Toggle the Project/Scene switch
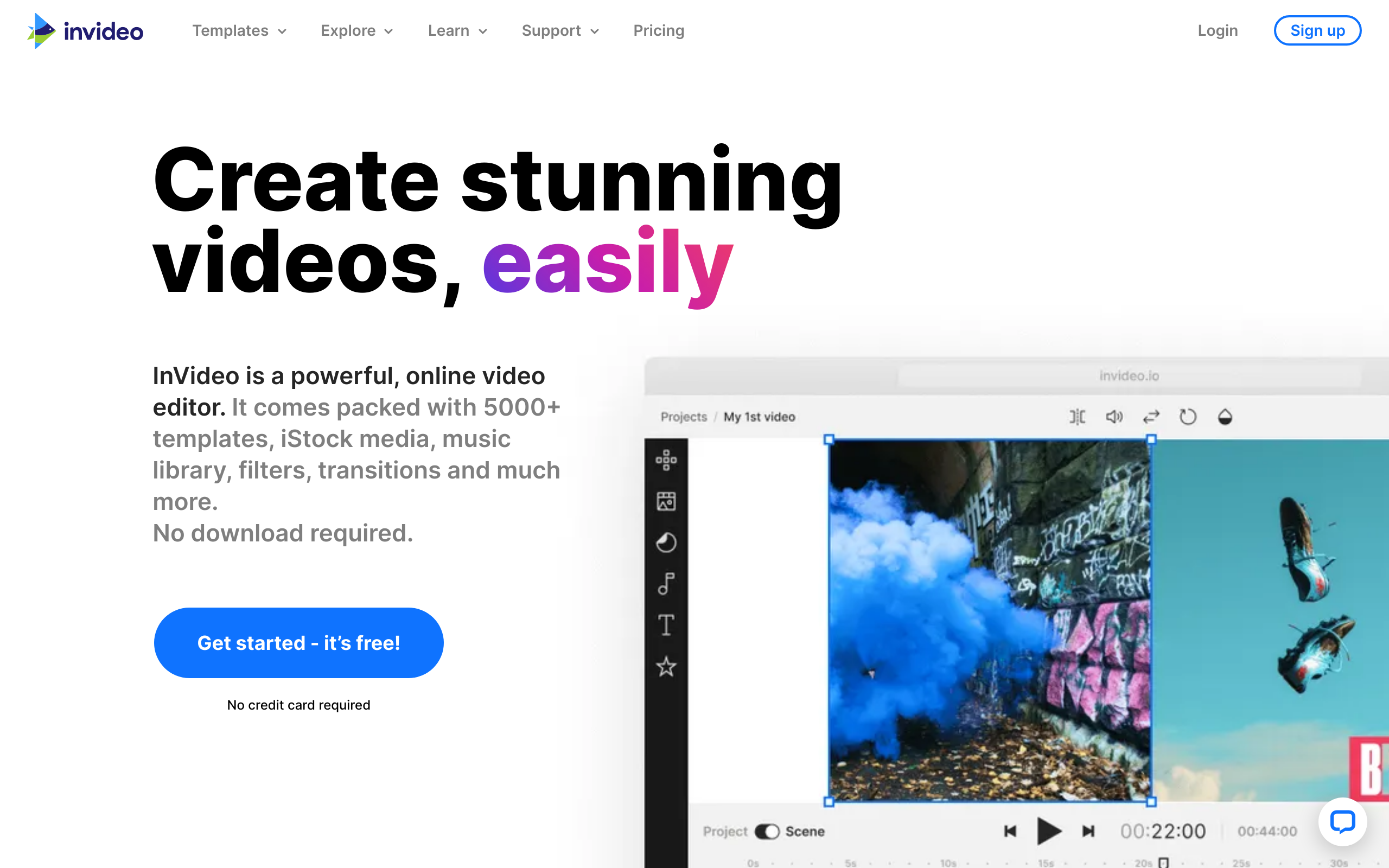Screen dimensions: 1389x868 [767, 831]
